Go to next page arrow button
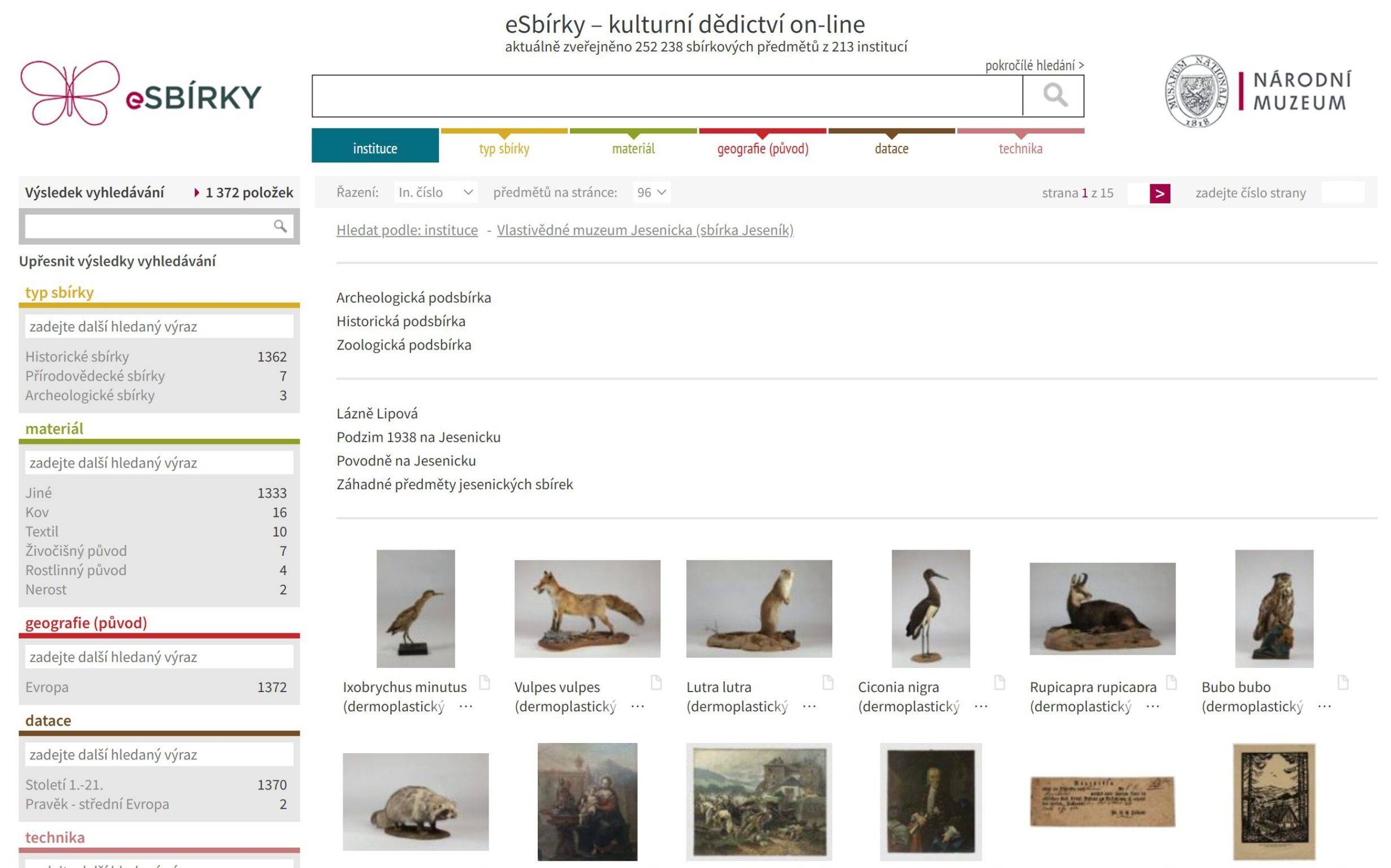The height and width of the screenshot is (868, 1391). tap(1159, 193)
